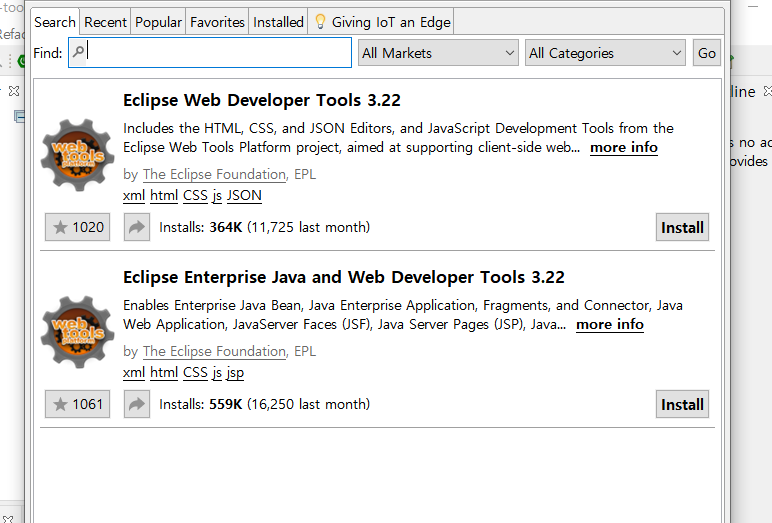The height and width of the screenshot is (523, 772).
Task: Click the share arrow for Web Developer Tools
Action: (x=137, y=227)
